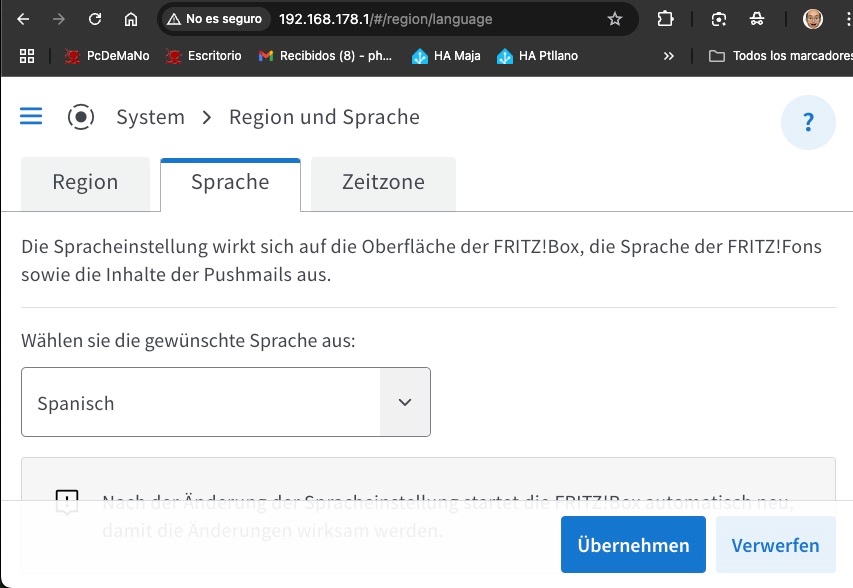This screenshot has width=853, height=588.
Task: Switch to the Region tab
Action: coord(85,183)
